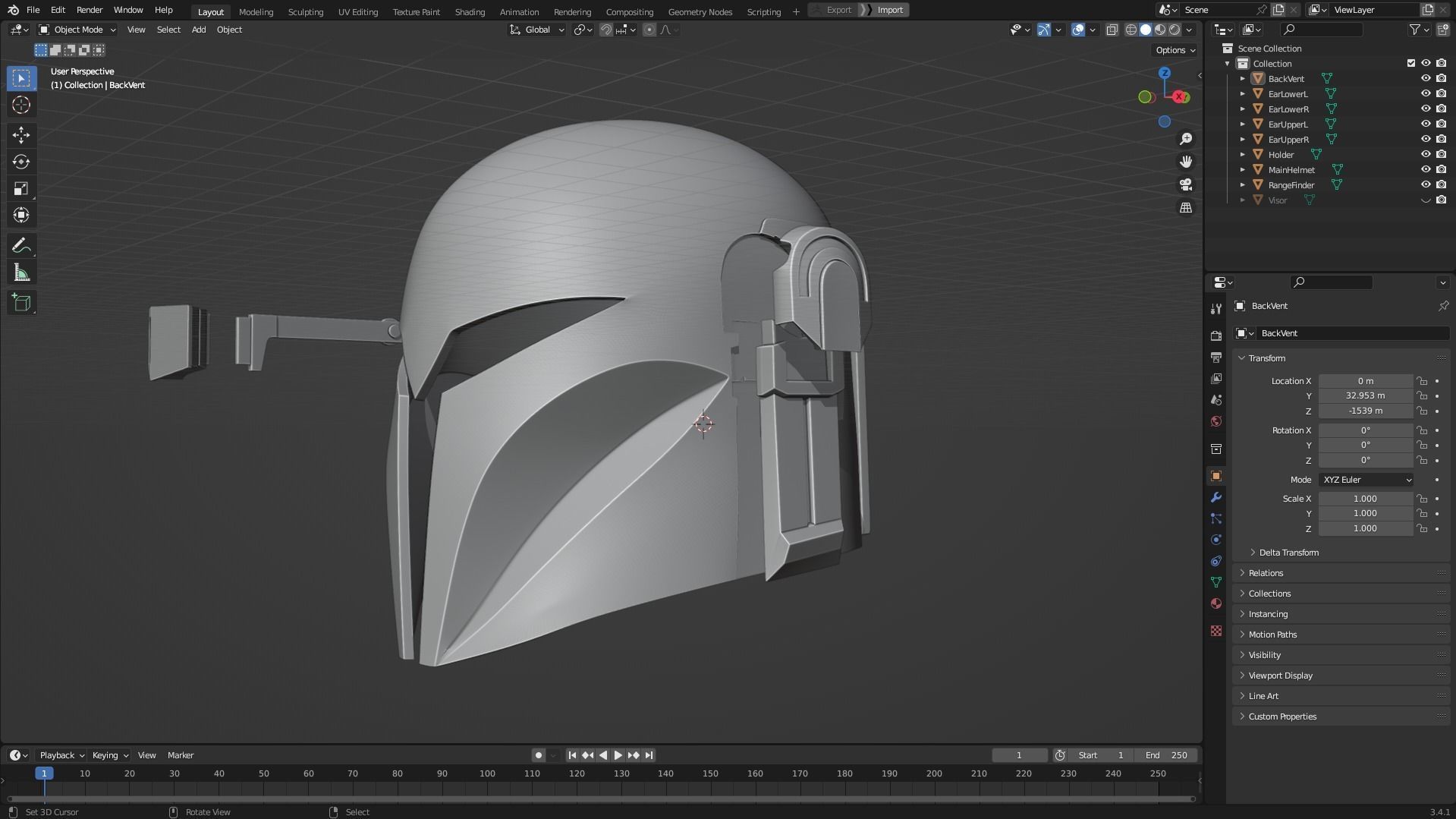Click the pan view hand icon
Viewport: 1456px width, 819px height.
1185,162
